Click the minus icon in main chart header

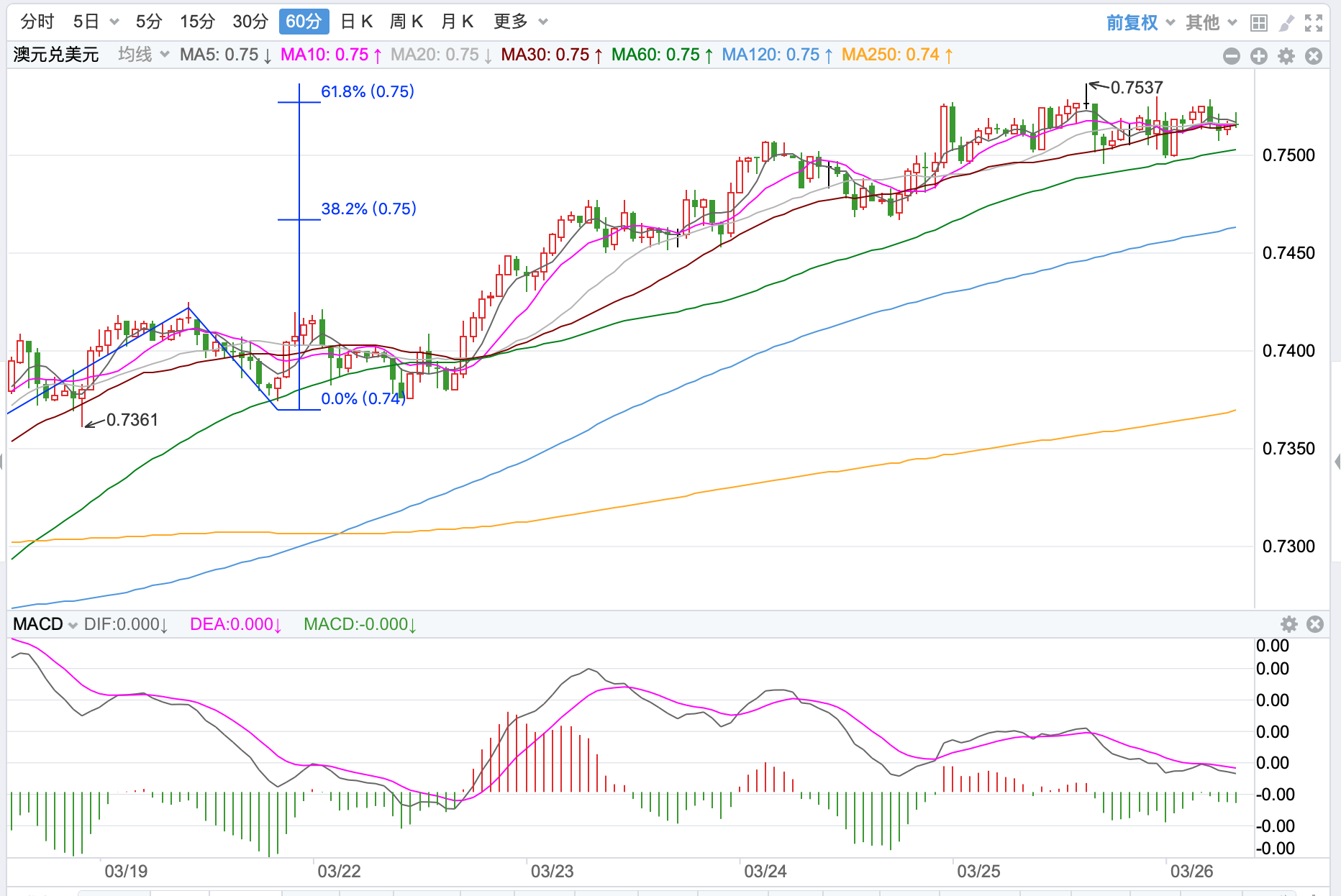coord(1232,56)
